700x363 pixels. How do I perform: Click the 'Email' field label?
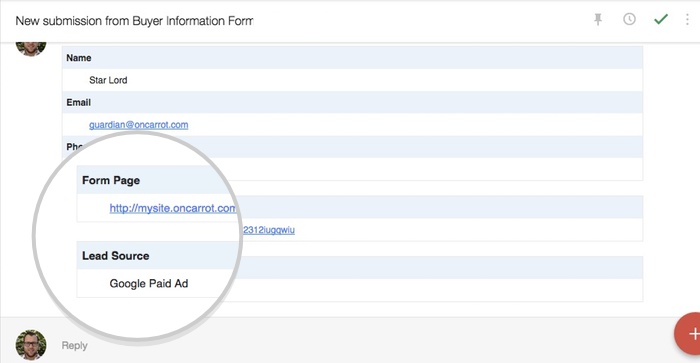coord(79,102)
